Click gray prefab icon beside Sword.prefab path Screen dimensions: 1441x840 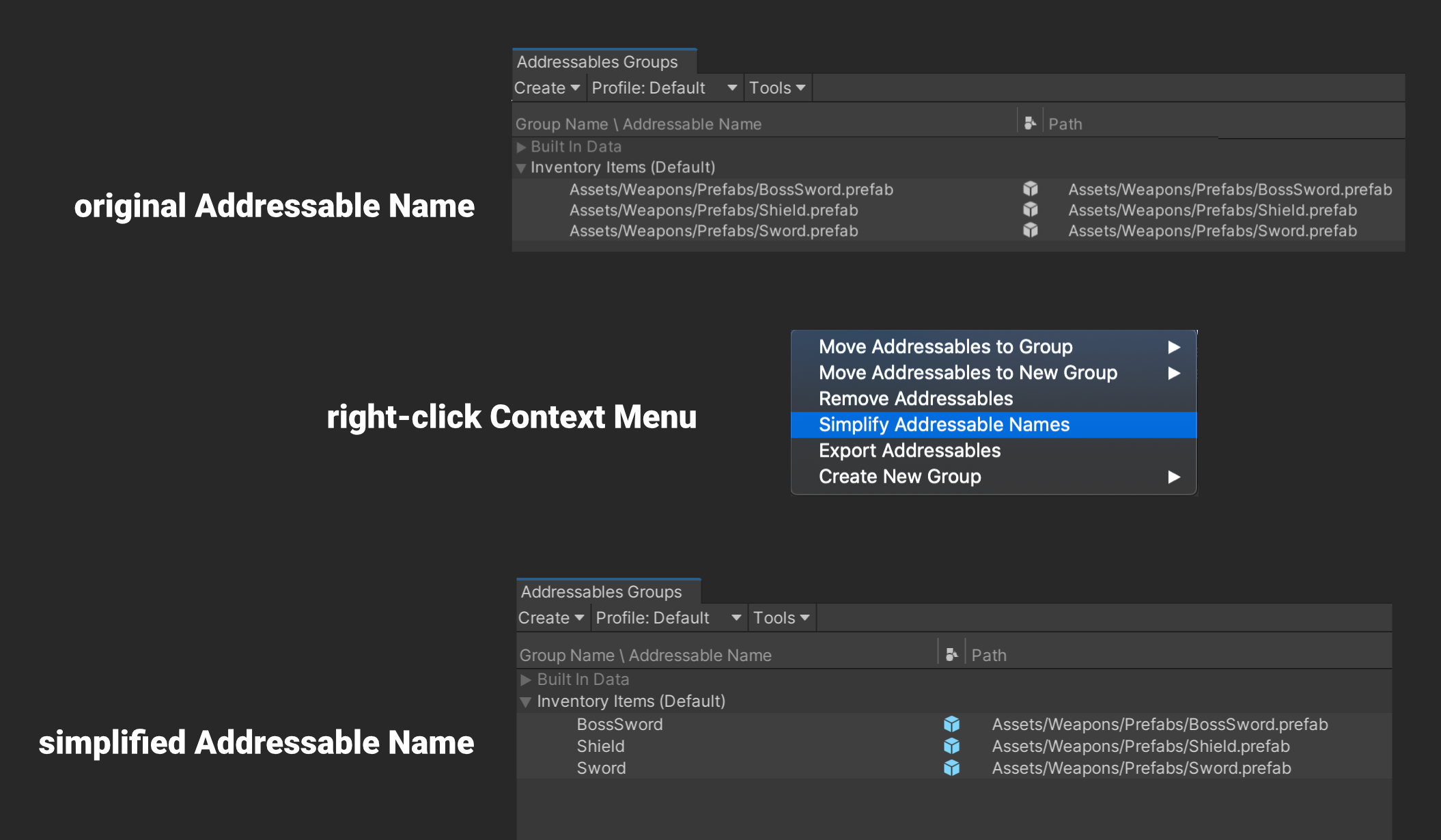[x=1030, y=231]
